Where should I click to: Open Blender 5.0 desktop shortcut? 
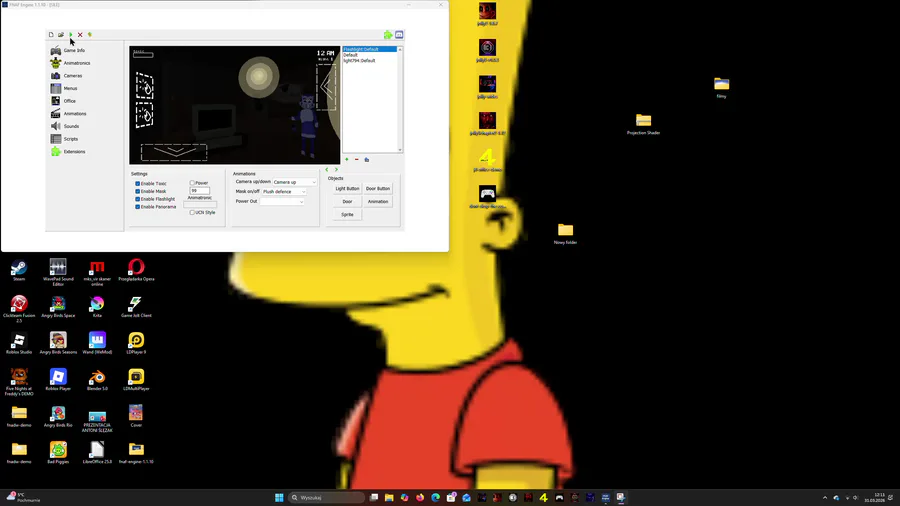tap(97, 380)
